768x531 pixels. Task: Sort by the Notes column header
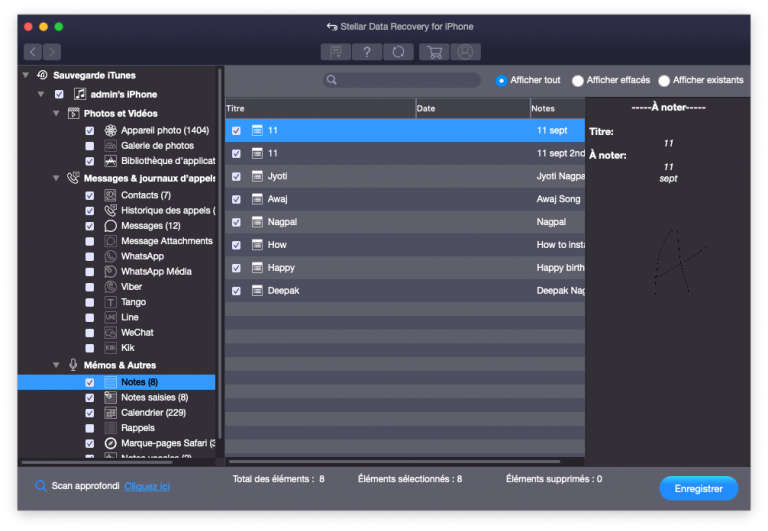point(558,108)
